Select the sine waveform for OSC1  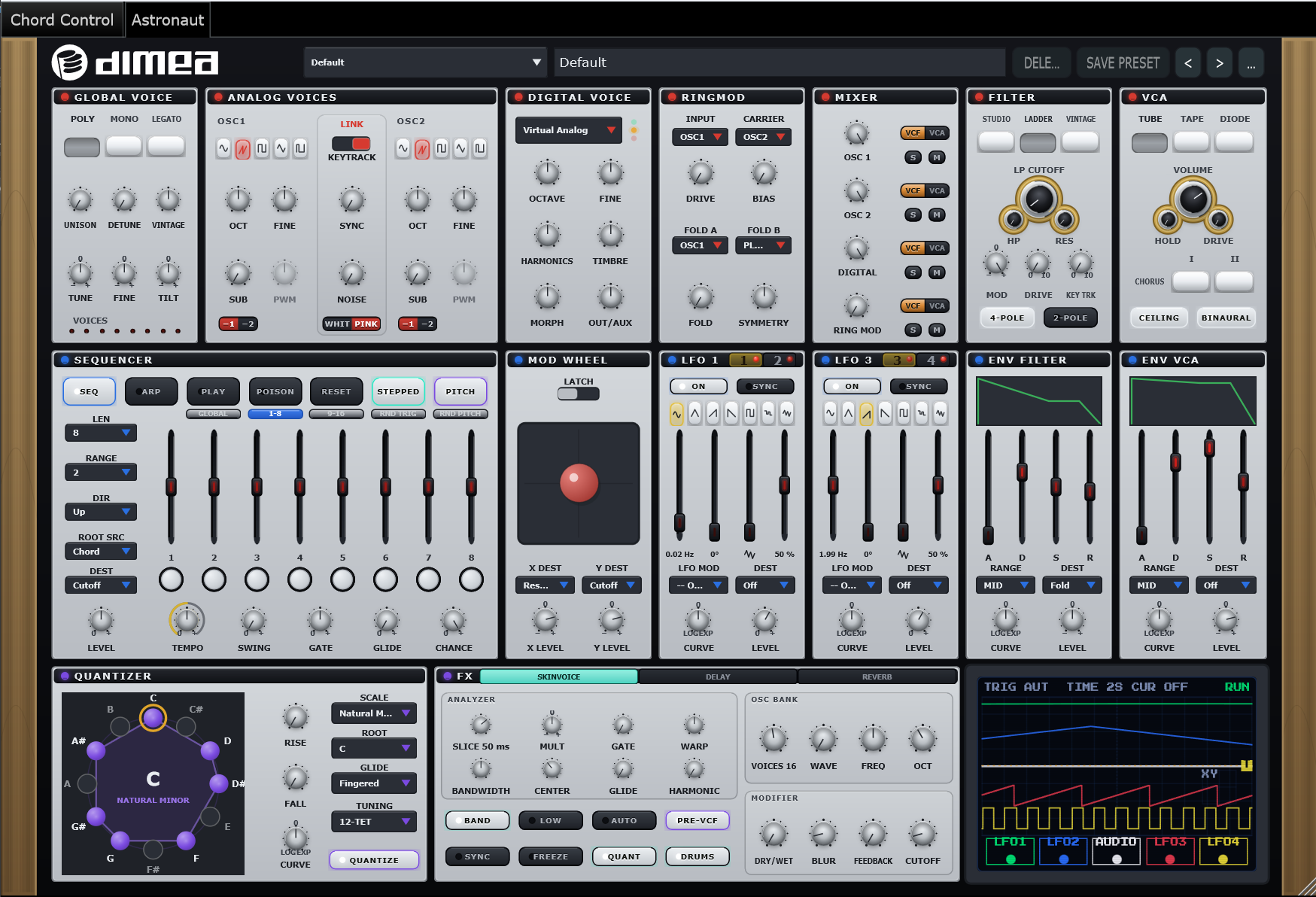click(x=223, y=148)
